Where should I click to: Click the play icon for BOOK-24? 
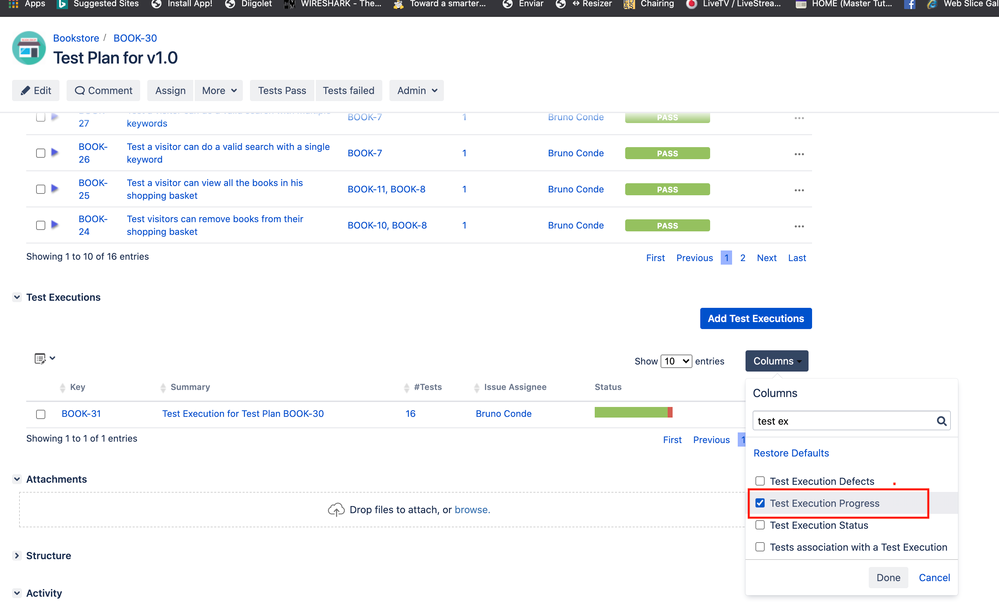tap(55, 225)
